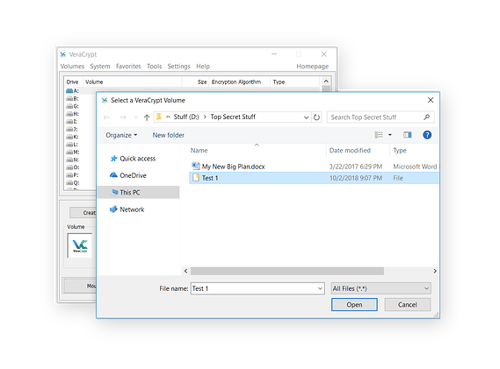The height and width of the screenshot is (369, 500).
Task: Select drive A: in the VeraCrypt list
Action: point(72,91)
